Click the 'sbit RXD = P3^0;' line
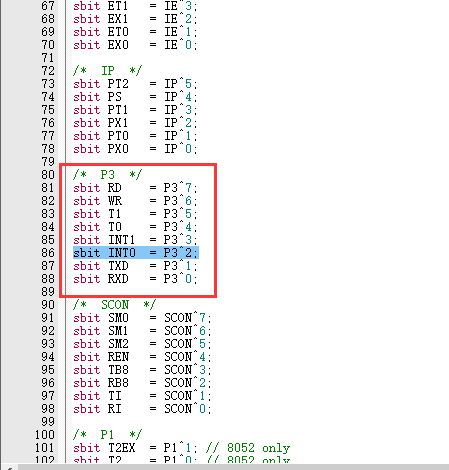This screenshot has width=449, height=470. pyautogui.click(x=135, y=279)
